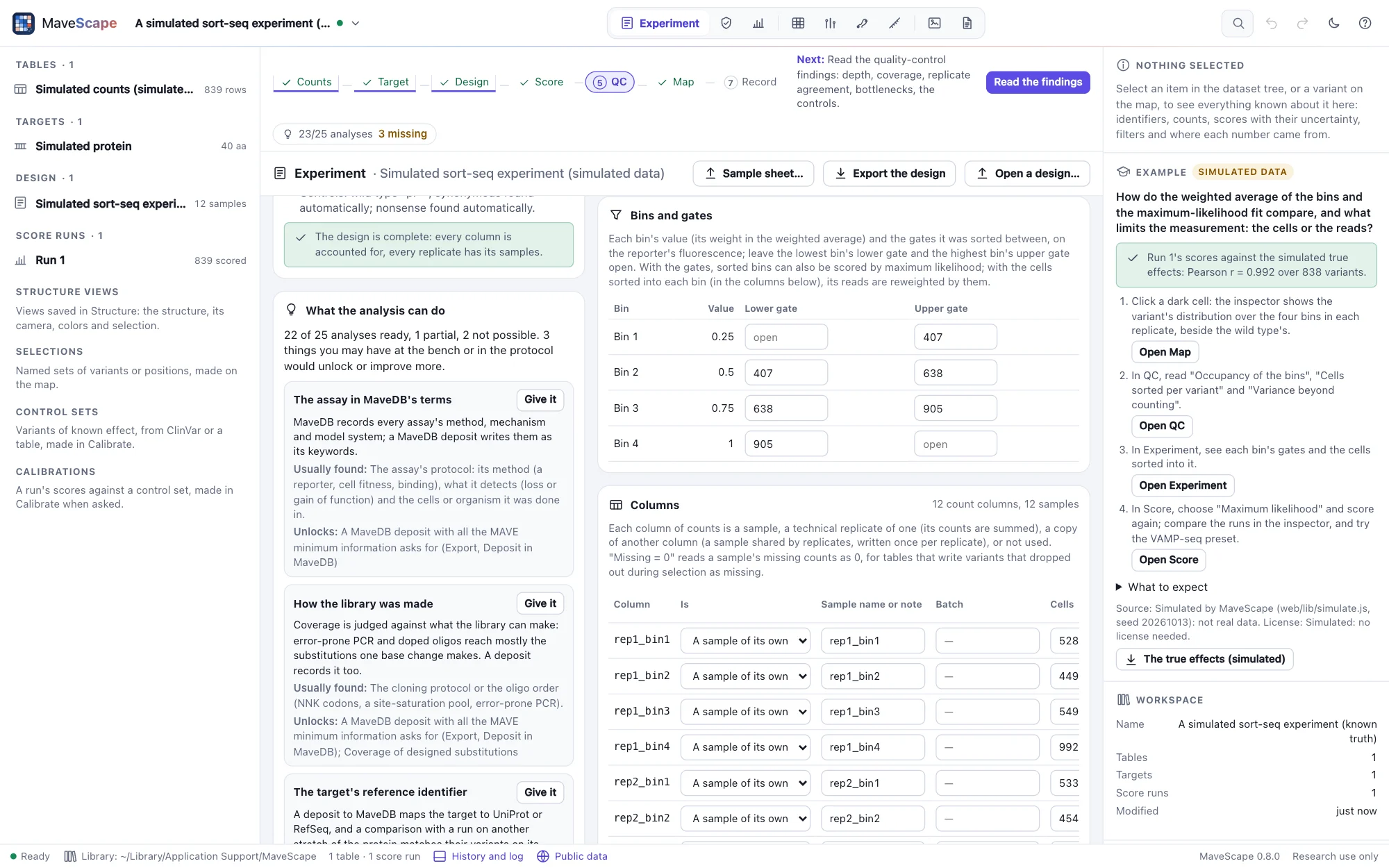
Task: Click the redo arrow icon
Action: click(x=1302, y=23)
